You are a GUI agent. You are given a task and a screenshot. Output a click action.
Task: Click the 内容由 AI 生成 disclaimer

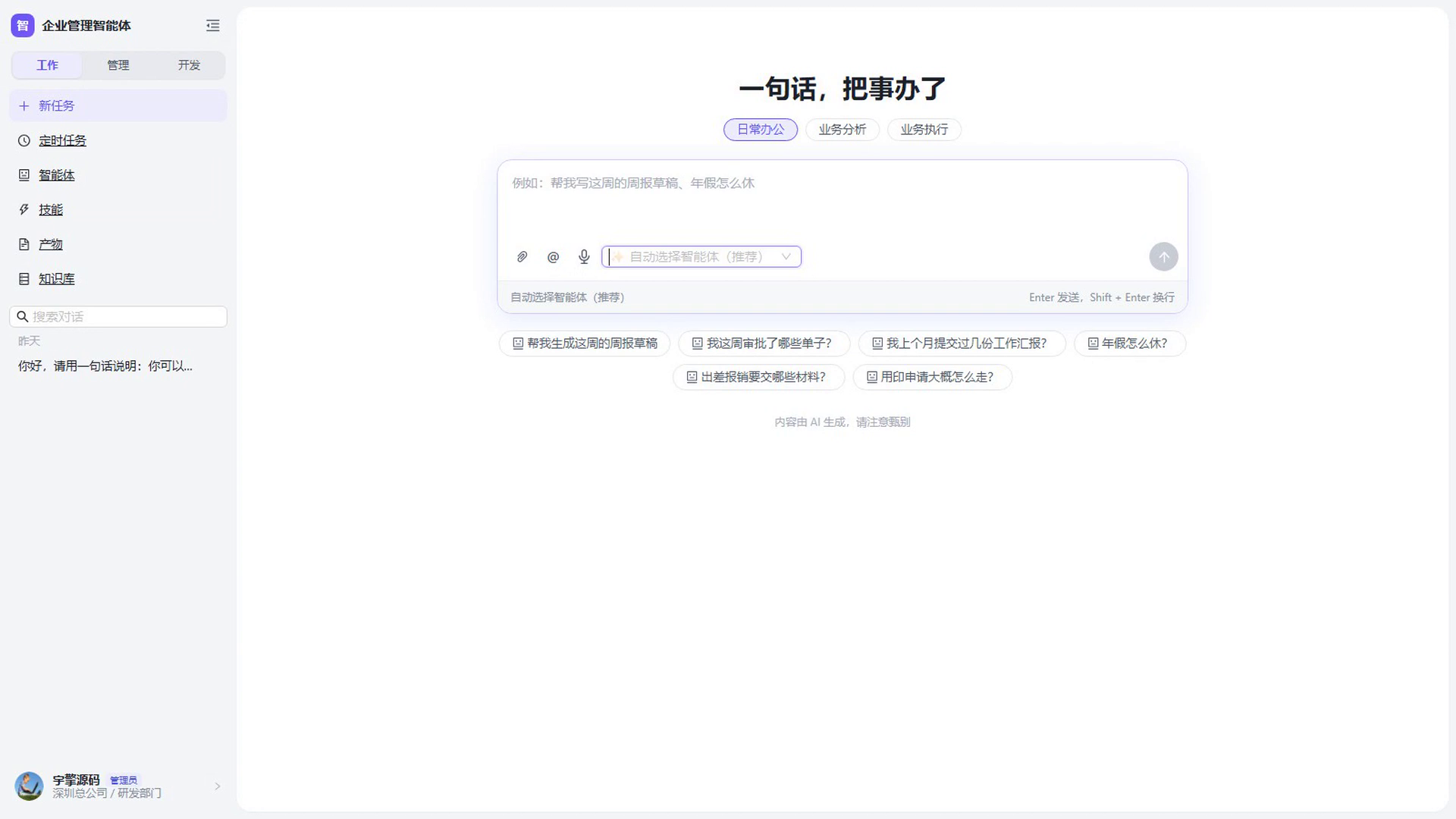click(x=842, y=422)
